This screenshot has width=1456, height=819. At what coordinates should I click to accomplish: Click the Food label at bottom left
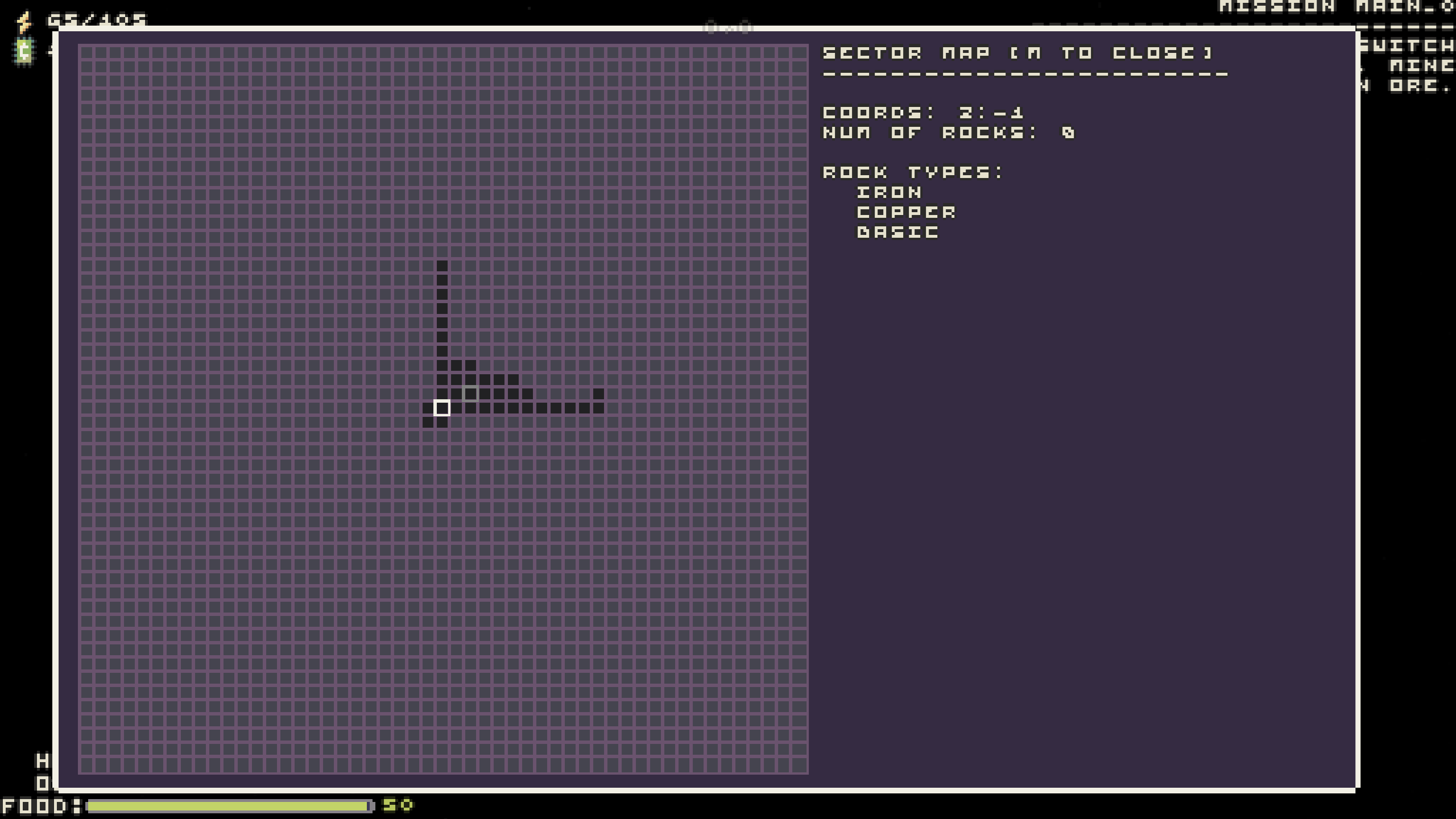point(41,806)
